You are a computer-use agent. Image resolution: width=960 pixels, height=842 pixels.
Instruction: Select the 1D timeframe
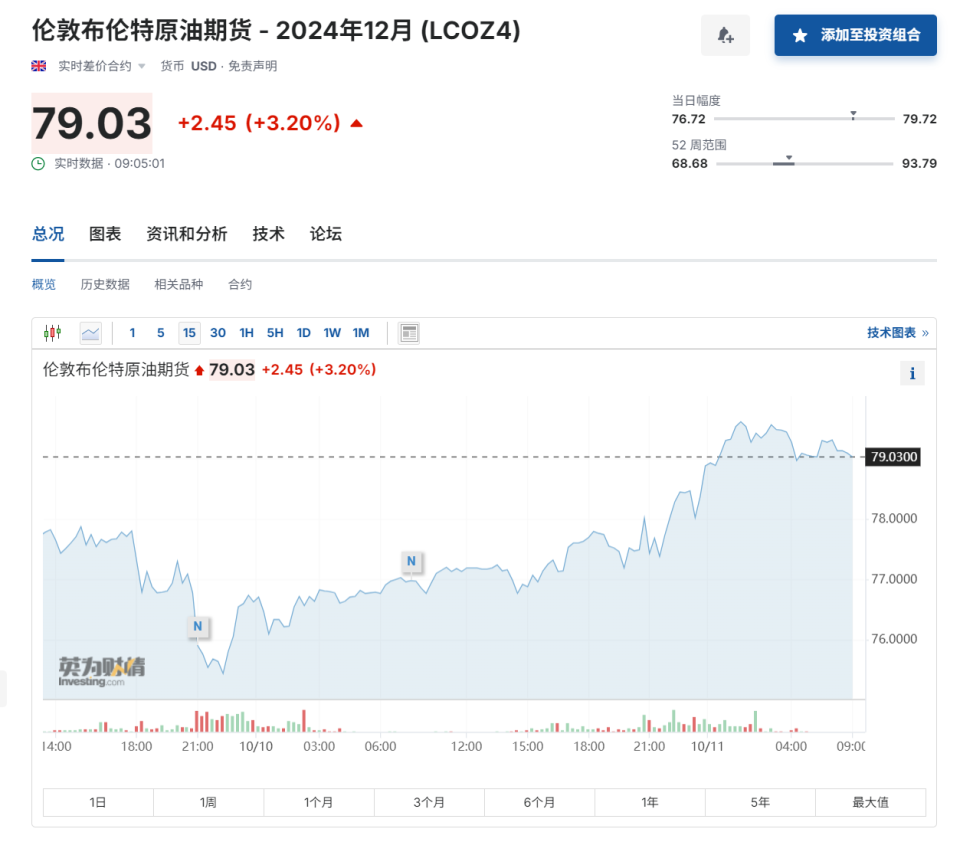[x=304, y=332]
